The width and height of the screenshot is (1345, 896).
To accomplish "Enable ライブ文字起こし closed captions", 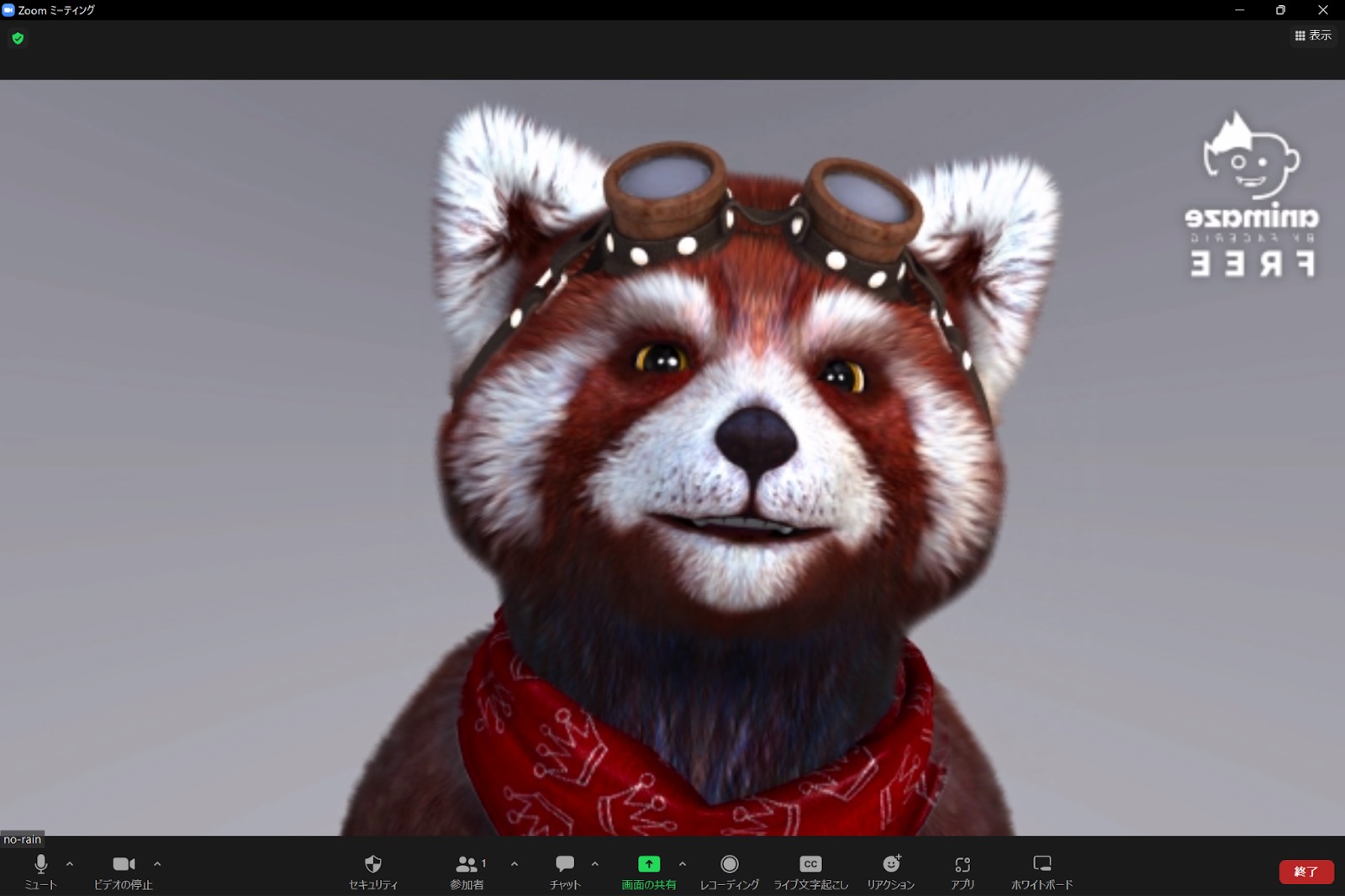I will (x=810, y=872).
